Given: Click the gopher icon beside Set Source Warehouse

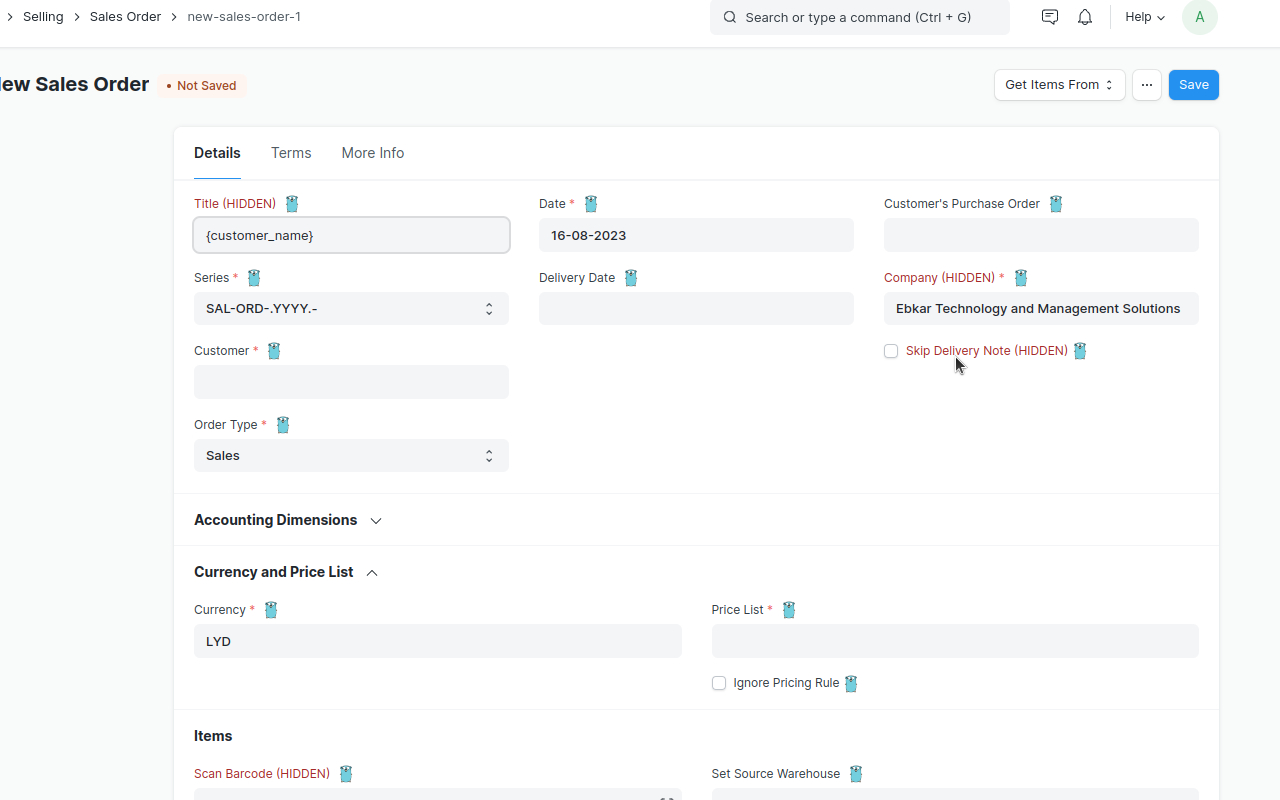Looking at the screenshot, I should point(856,774).
